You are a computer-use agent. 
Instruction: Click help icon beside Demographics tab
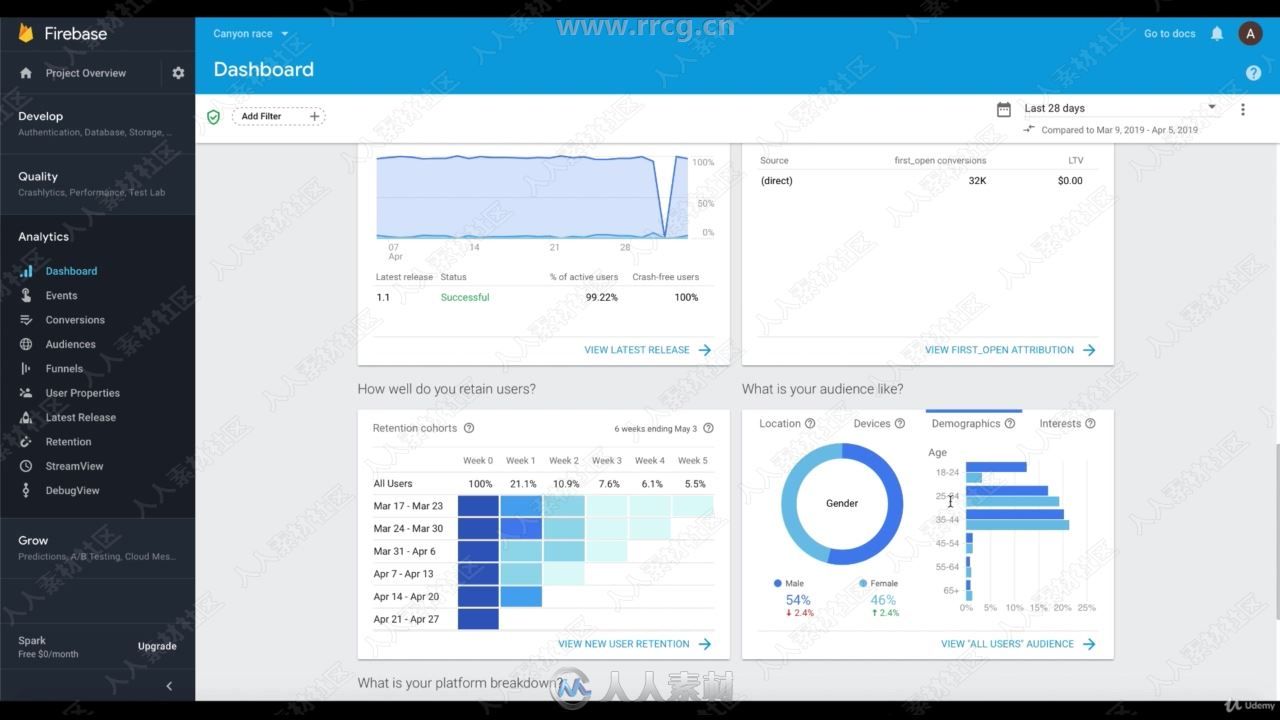[x=1010, y=424]
